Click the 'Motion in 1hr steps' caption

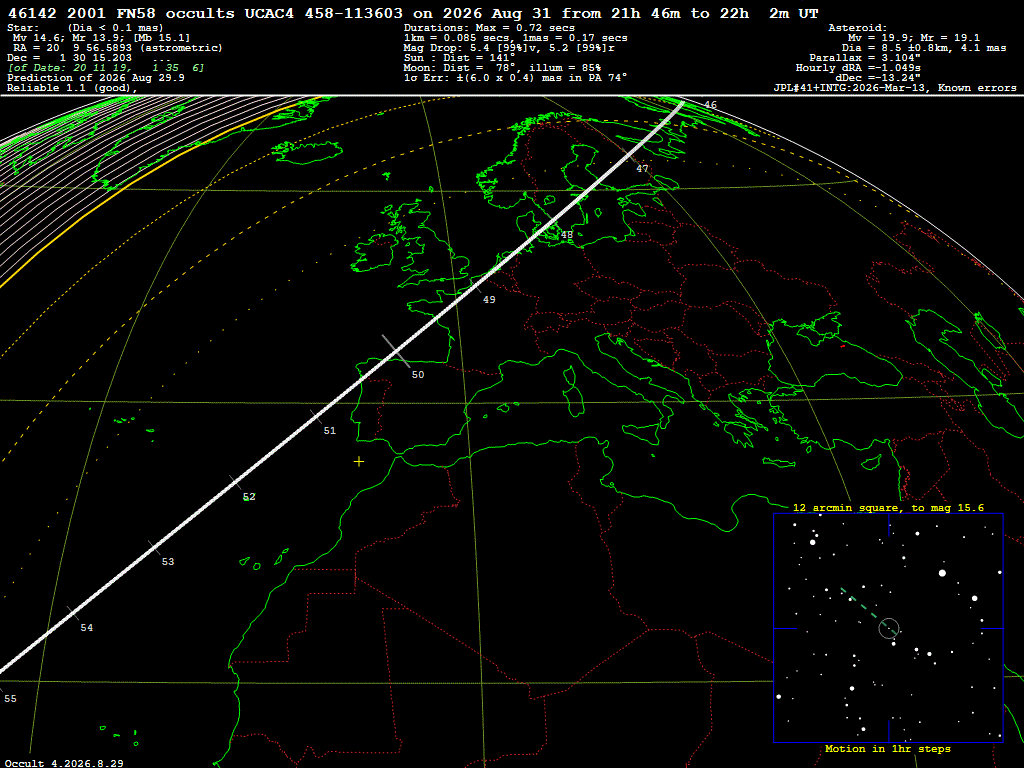(888, 749)
